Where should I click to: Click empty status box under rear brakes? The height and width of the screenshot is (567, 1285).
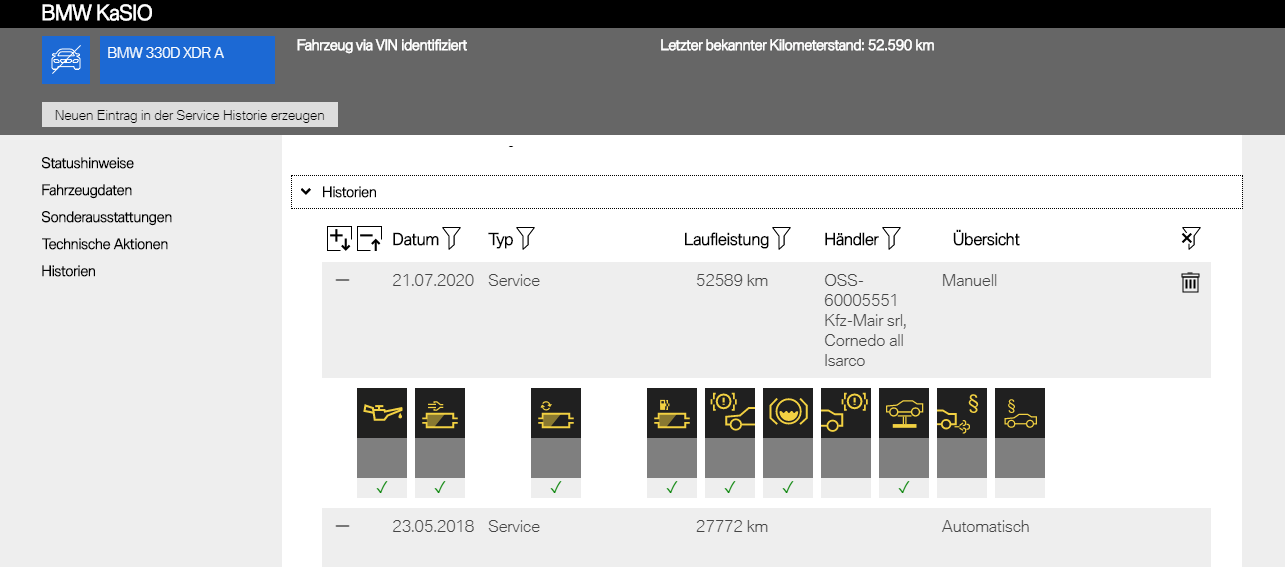(846, 487)
